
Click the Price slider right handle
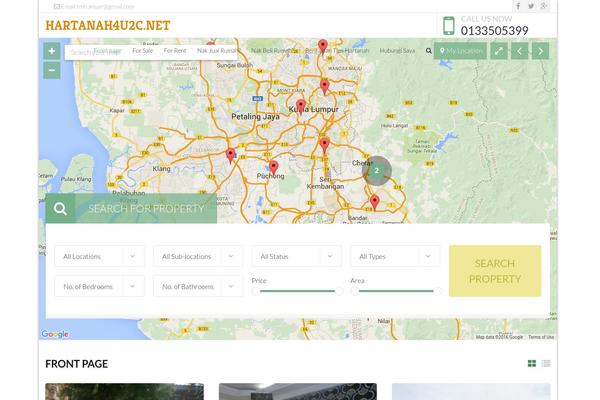pyautogui.click(x=339, y=291)
